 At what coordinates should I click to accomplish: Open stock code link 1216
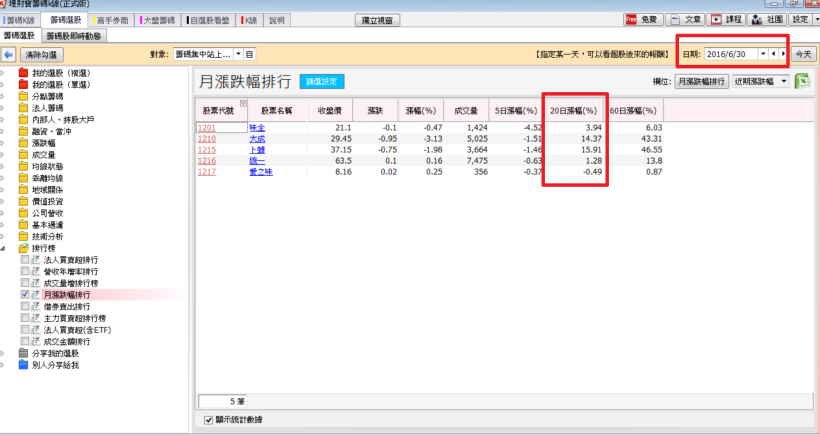207,161
